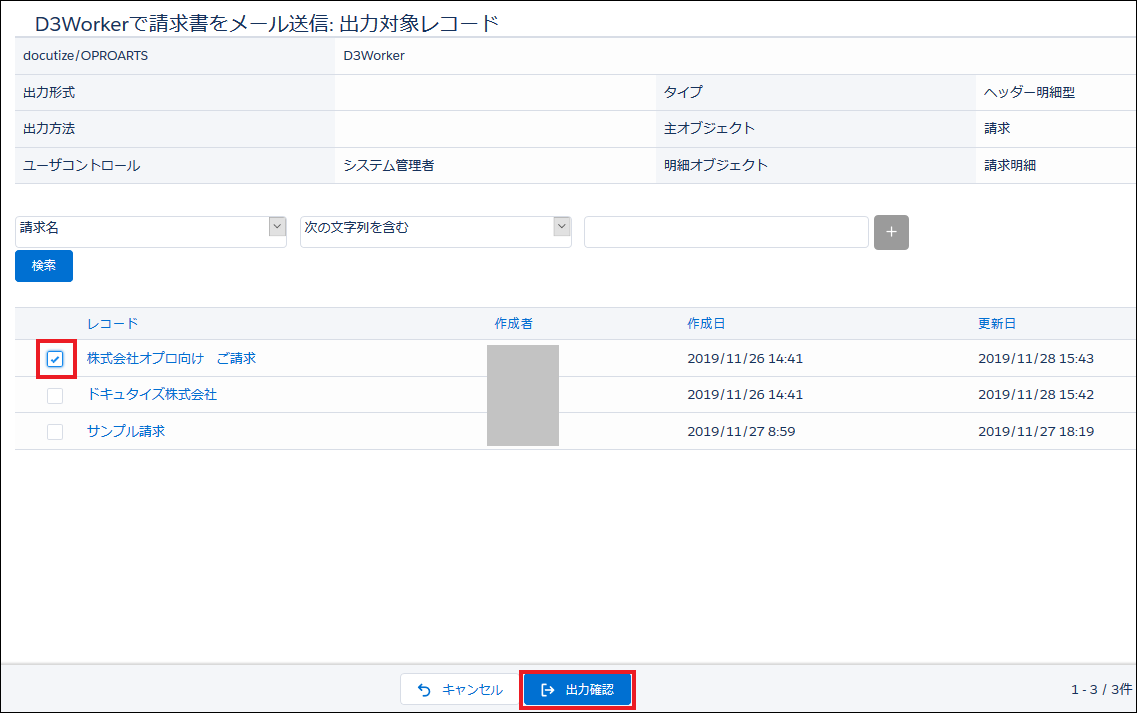Image resolution: width=1137 pixels, height=713 pixels.
Task: Click the search value input field
Action: pyautogui.click(x=726, y=231)
